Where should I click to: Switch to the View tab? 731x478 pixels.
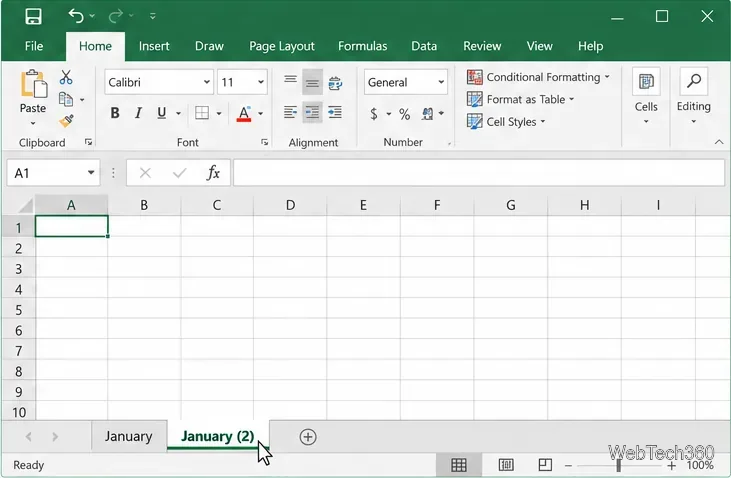pyautogui.click(x=539, y=46)
